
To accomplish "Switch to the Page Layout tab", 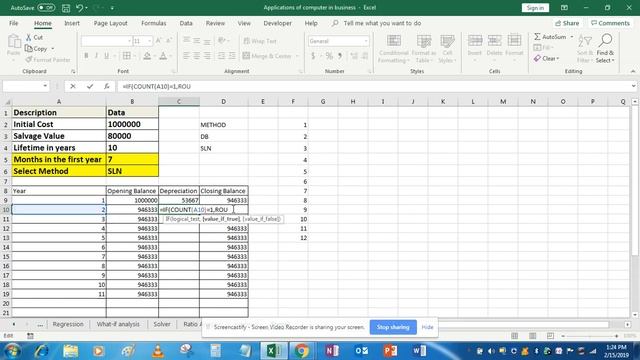I will pos(111,23).
